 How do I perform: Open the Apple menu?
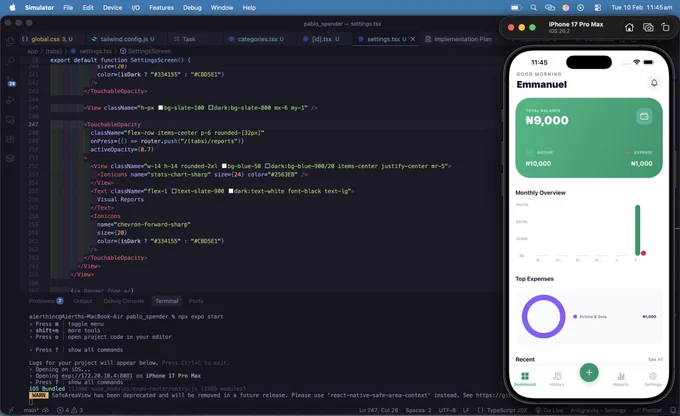click(x=12, y=7)
